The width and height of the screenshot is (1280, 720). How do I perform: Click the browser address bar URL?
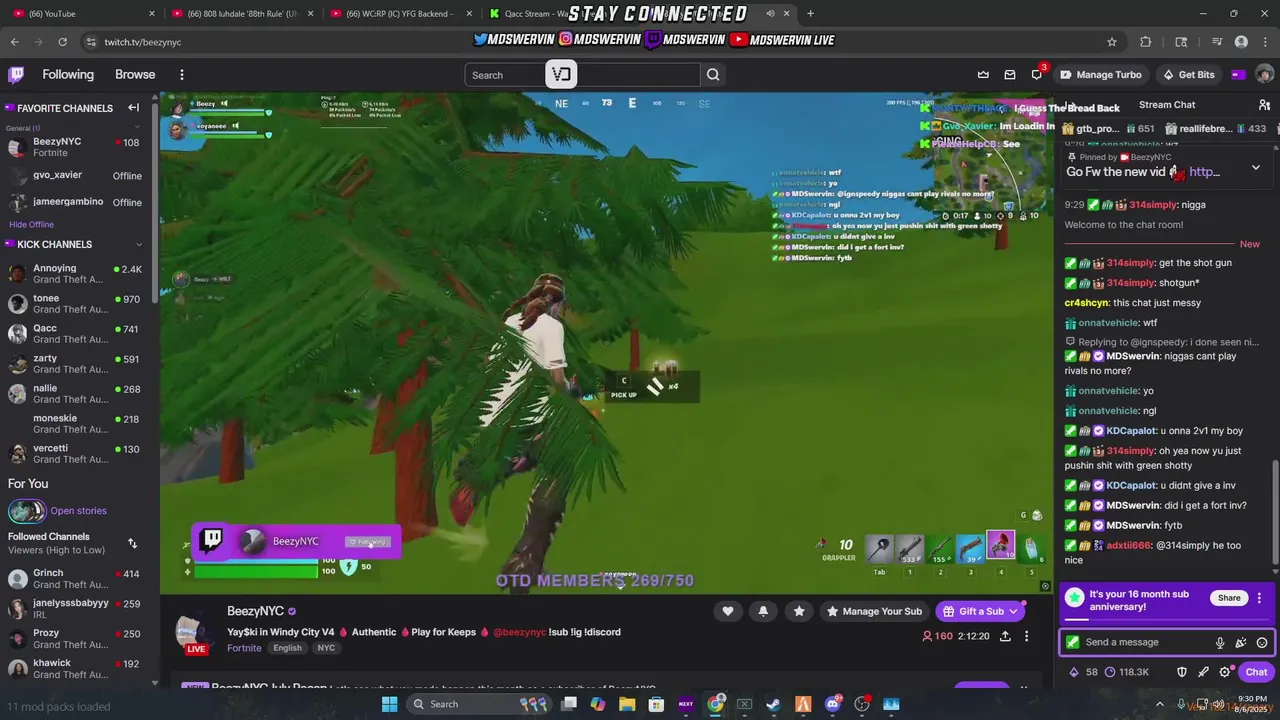click(143, 42)
